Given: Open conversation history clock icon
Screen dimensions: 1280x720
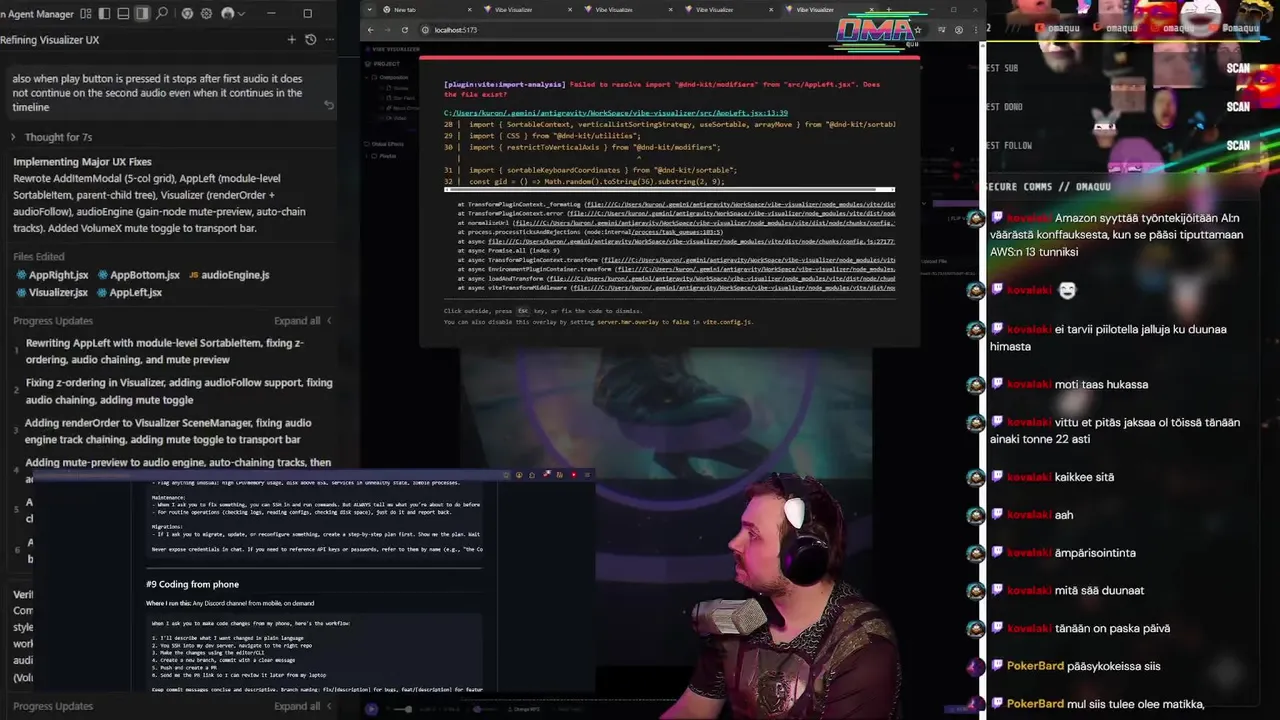Looking at the screenshot, I should [x=311, y=40].
